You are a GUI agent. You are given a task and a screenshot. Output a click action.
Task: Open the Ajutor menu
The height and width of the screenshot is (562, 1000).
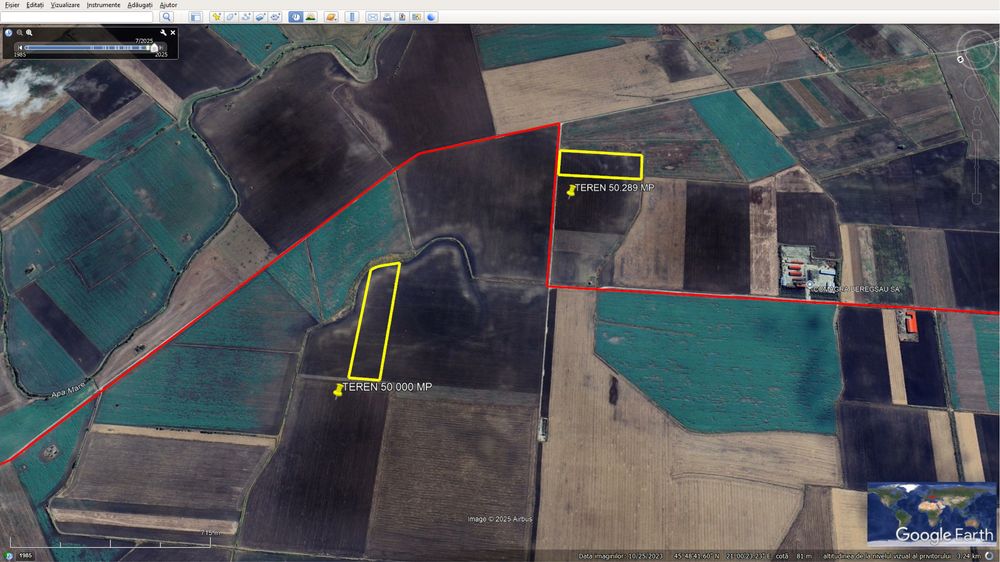point(168,5)
